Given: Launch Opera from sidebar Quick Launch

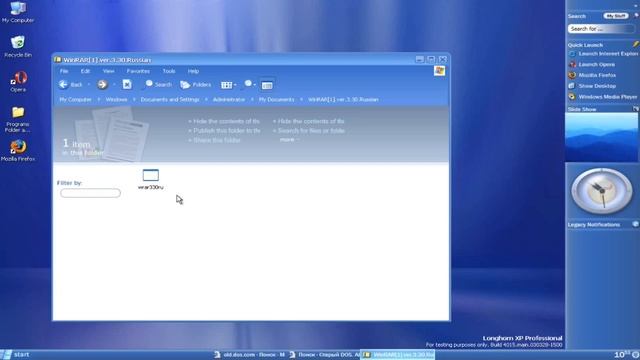Looking at the screenshot, I should click(592, 64).
